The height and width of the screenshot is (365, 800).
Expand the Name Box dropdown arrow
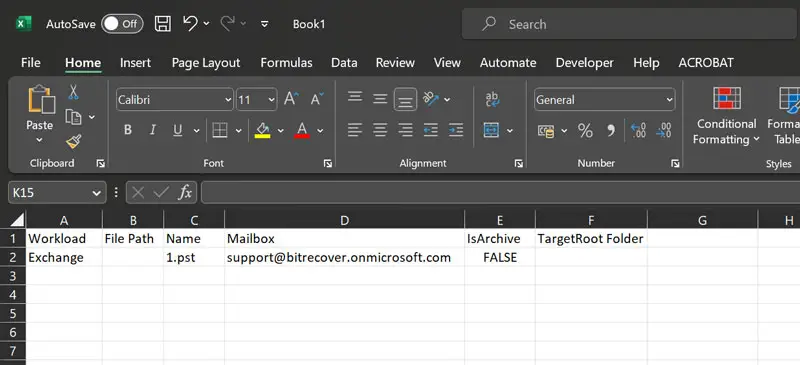coord(96,193)
